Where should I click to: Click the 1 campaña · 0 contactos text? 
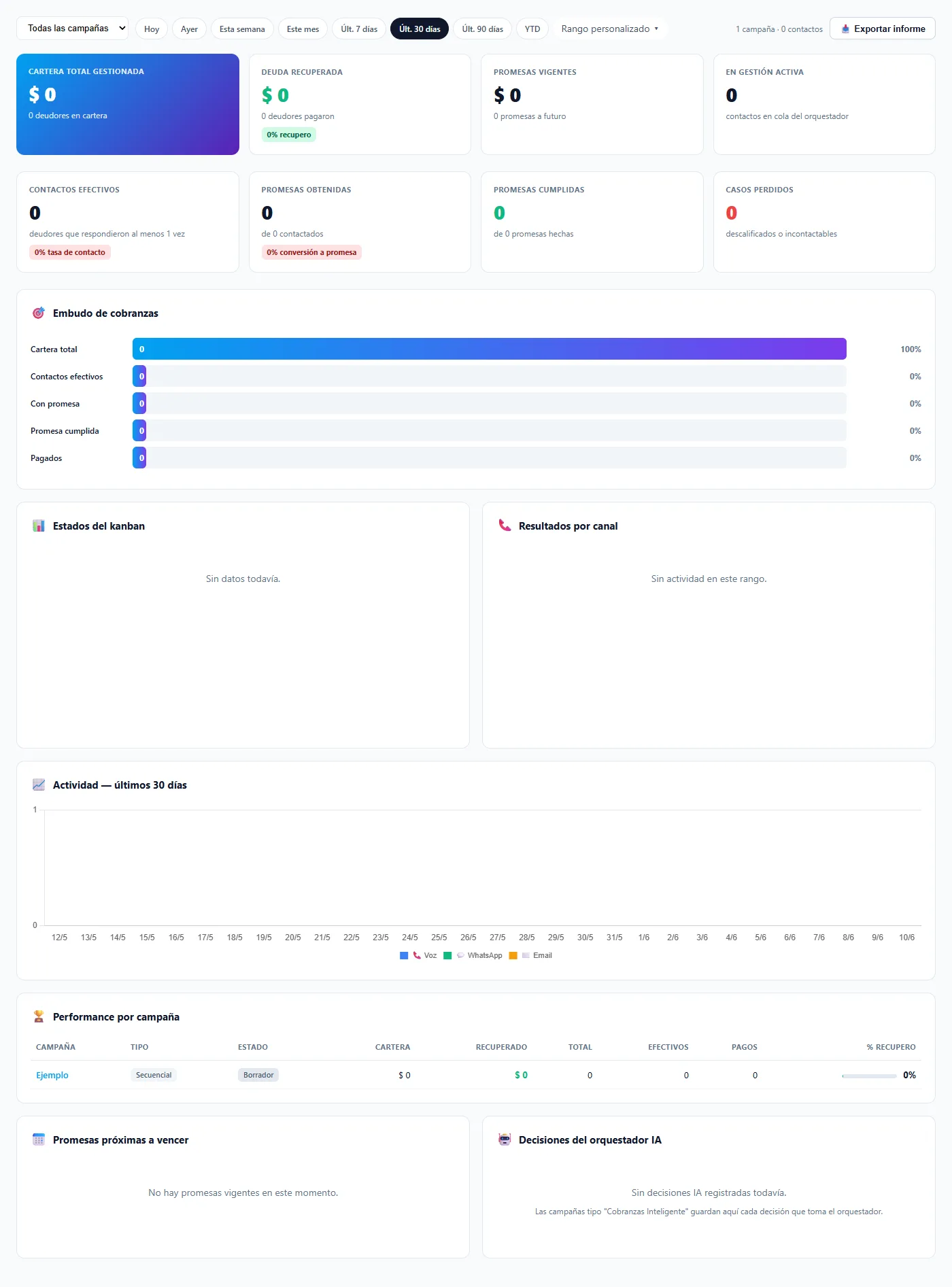click(779, 29)
